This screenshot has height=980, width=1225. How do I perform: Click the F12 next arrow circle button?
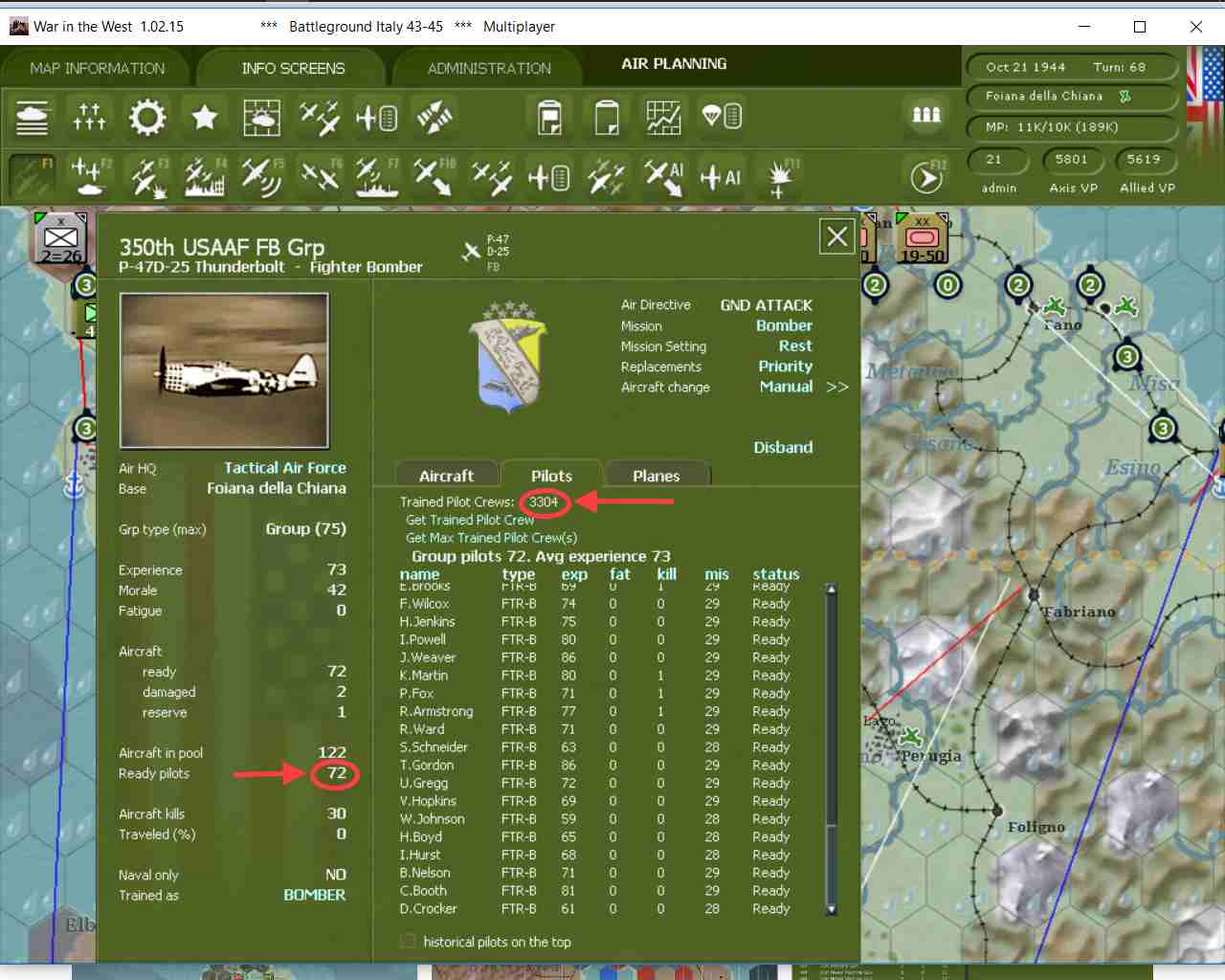pos(925,177)
